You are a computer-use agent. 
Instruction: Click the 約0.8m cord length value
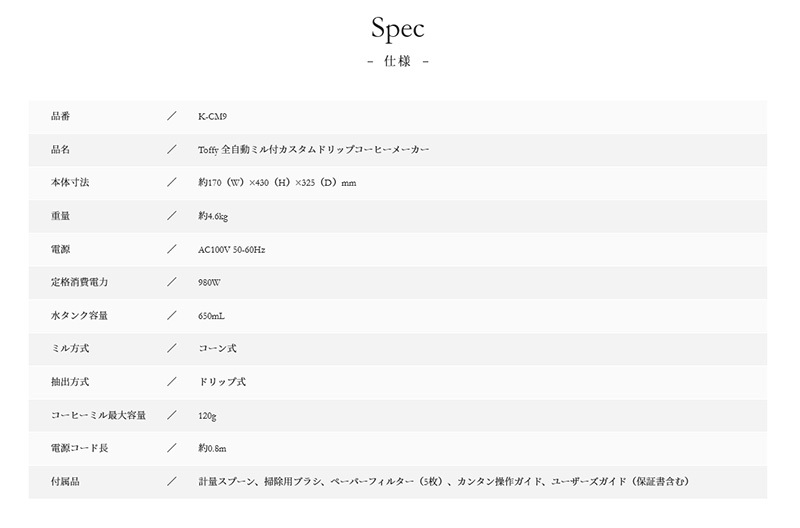pos(212,448)
